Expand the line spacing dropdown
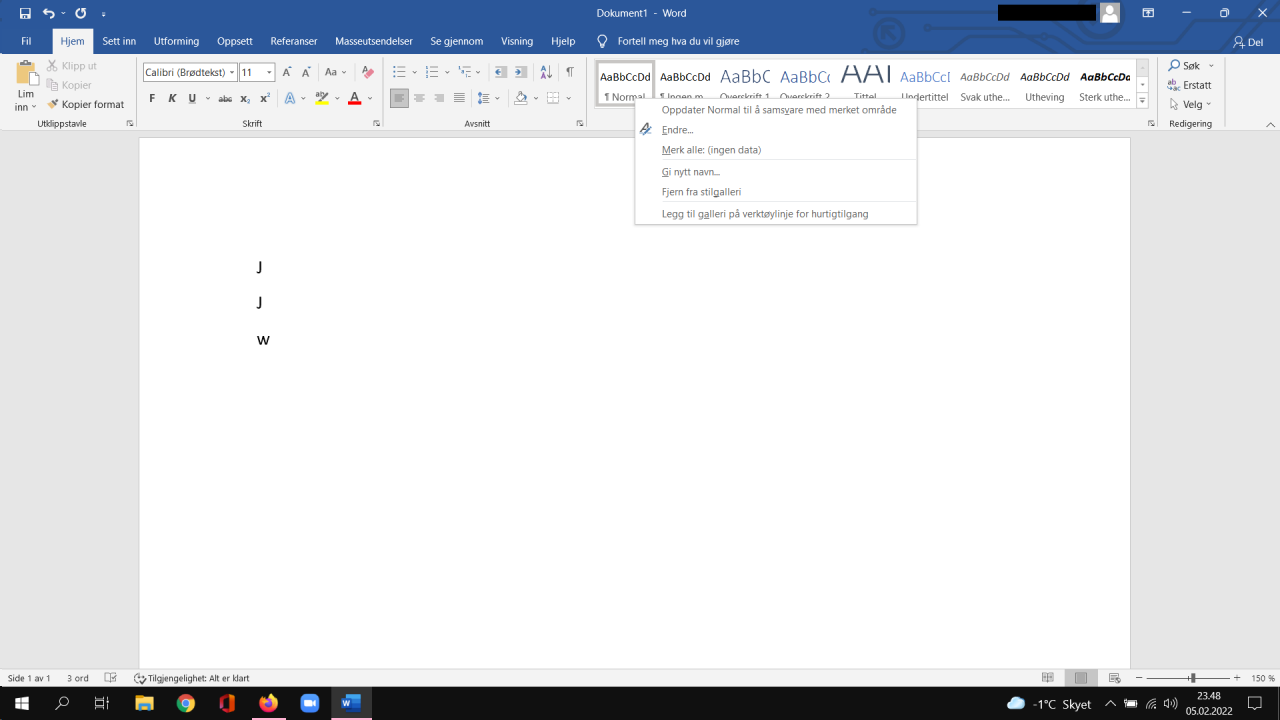The image size is (1280, 720). click(x=497, y=98)
